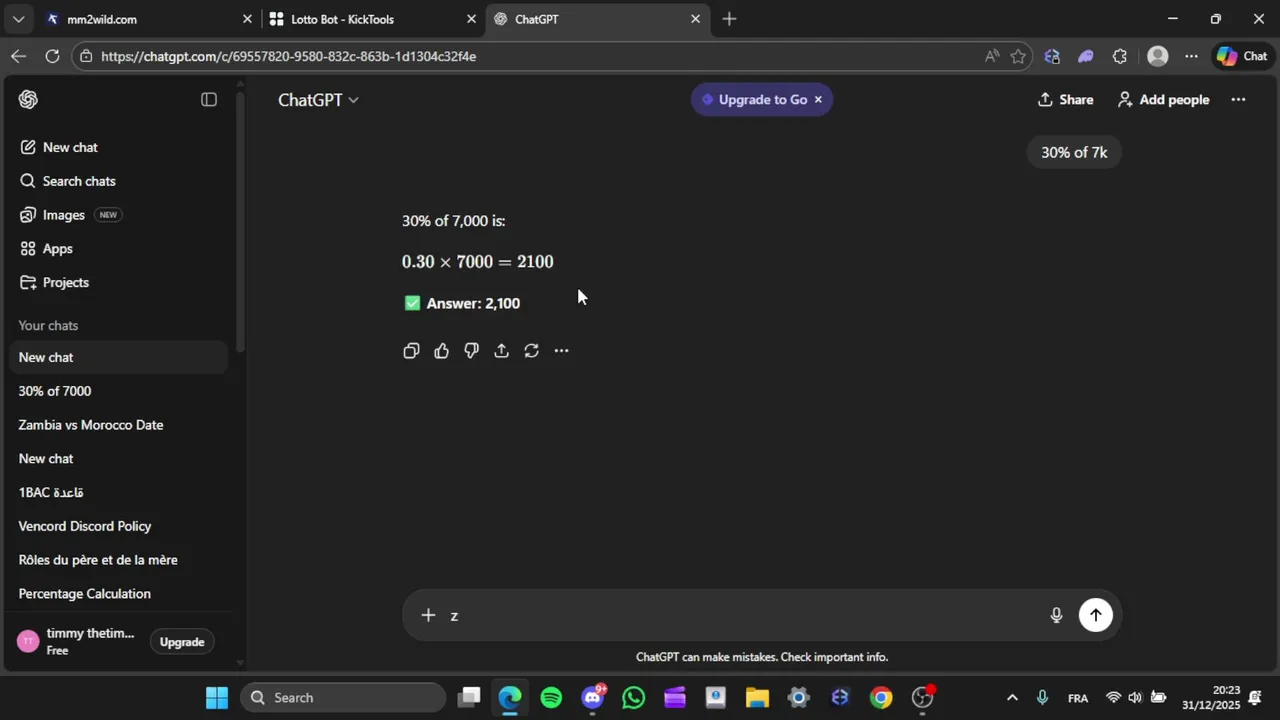
Task: Click the Upgrade button in the sidebar
Action: pos(182,642)
